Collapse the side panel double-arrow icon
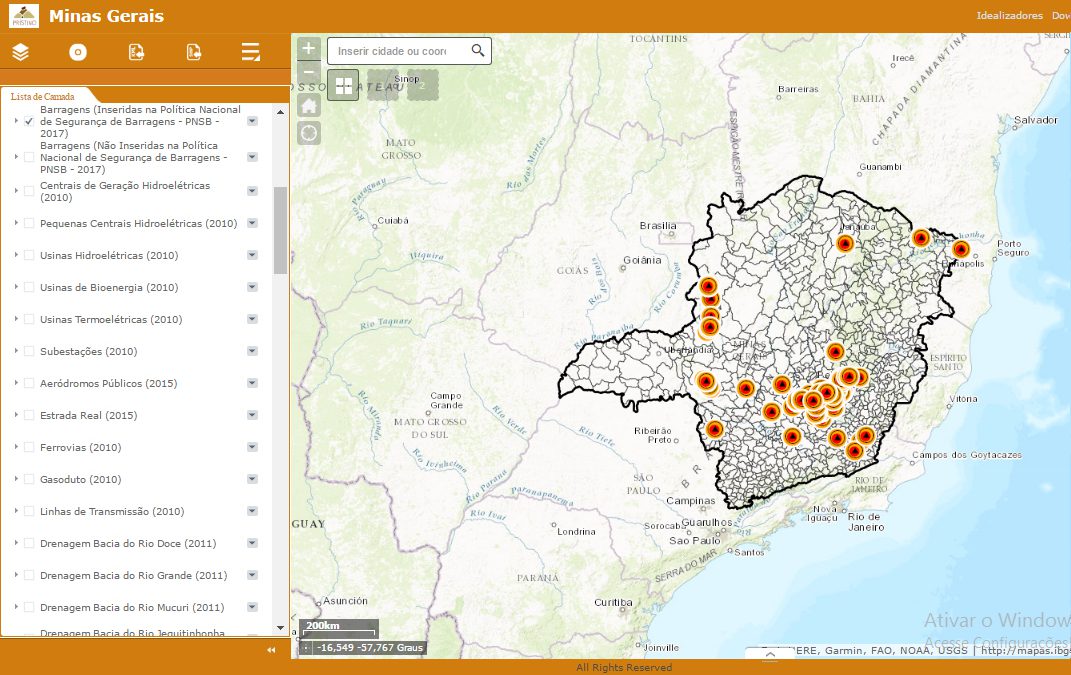The image size is (1071, 675). point(271,650)
